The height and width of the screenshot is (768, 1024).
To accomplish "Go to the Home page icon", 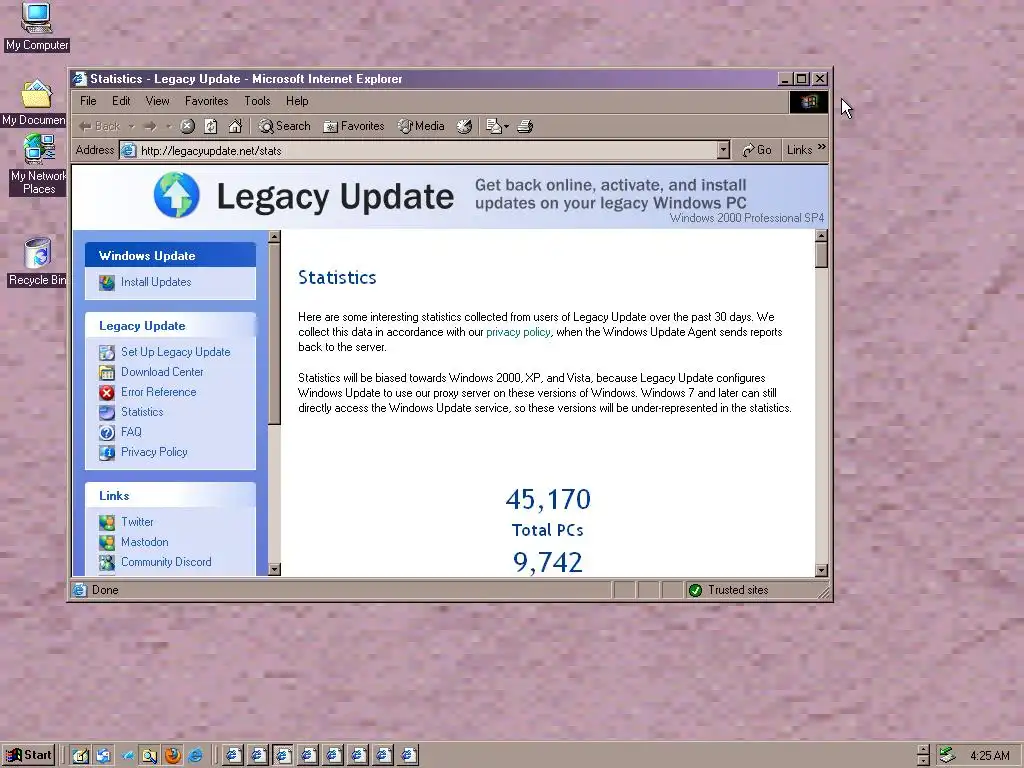I will [x=235, y=126].
